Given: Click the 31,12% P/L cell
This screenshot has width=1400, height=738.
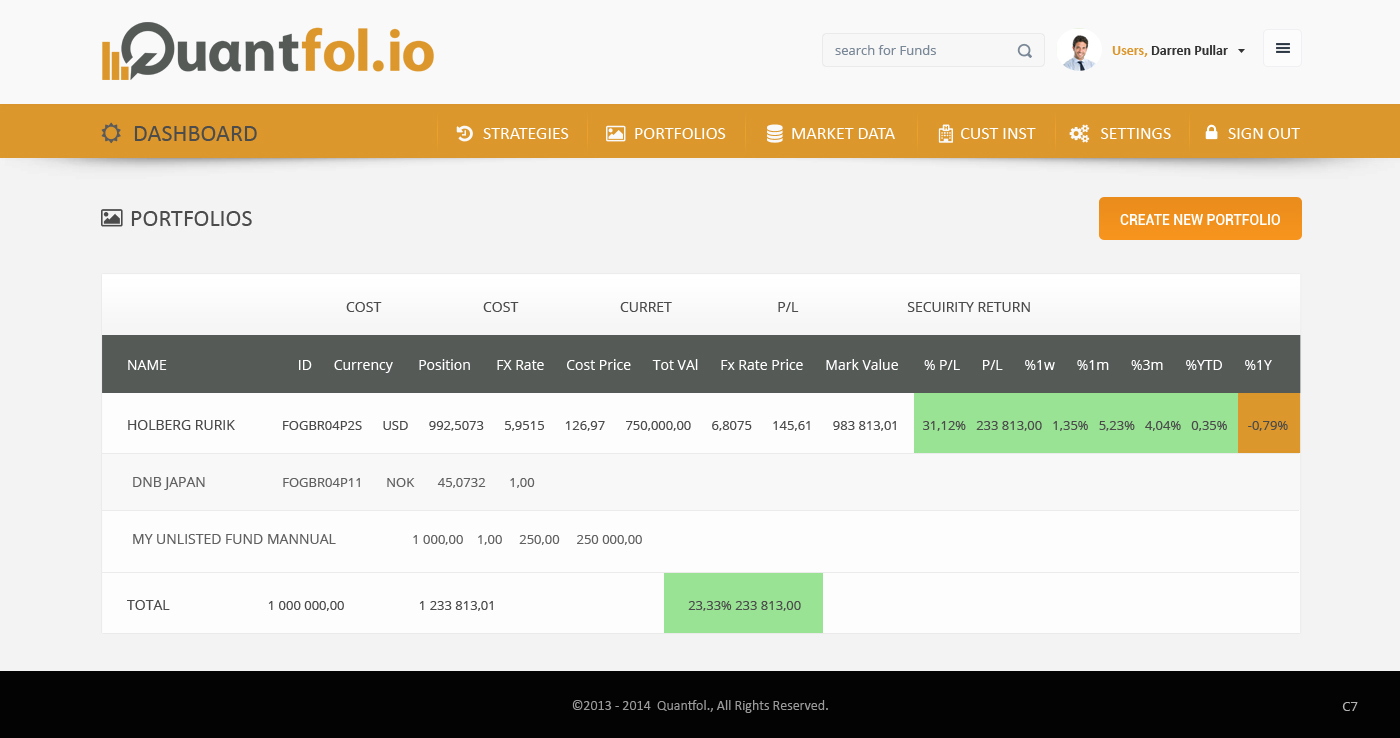Looking at the screenshot, I should [944, 425].
